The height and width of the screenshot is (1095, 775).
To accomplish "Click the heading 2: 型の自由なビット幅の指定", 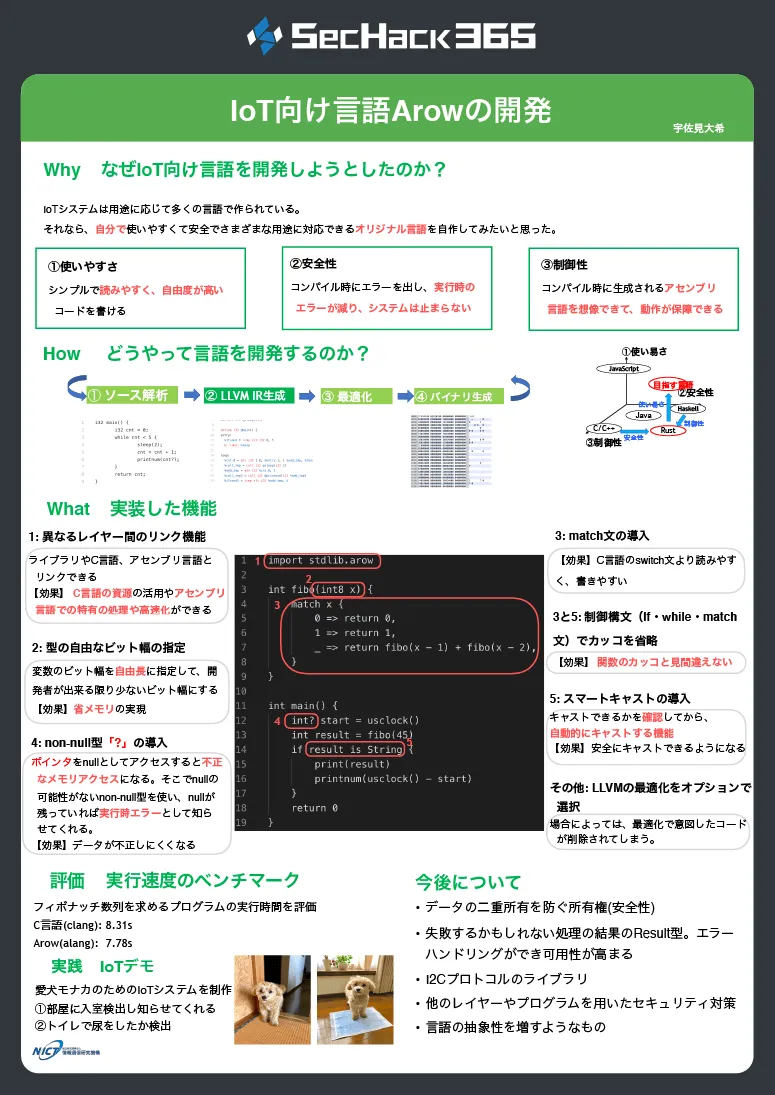I will coord(108,647).
